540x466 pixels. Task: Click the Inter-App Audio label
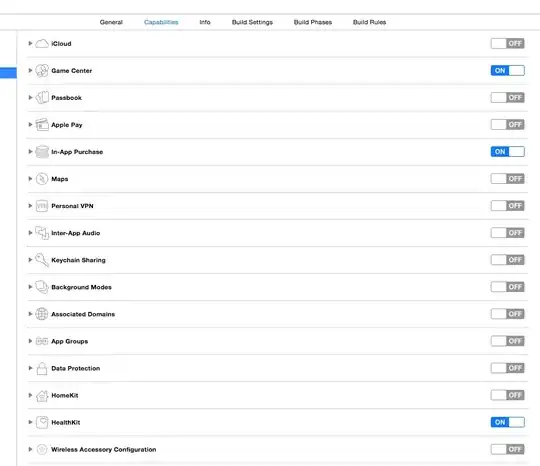pos(75,233)
